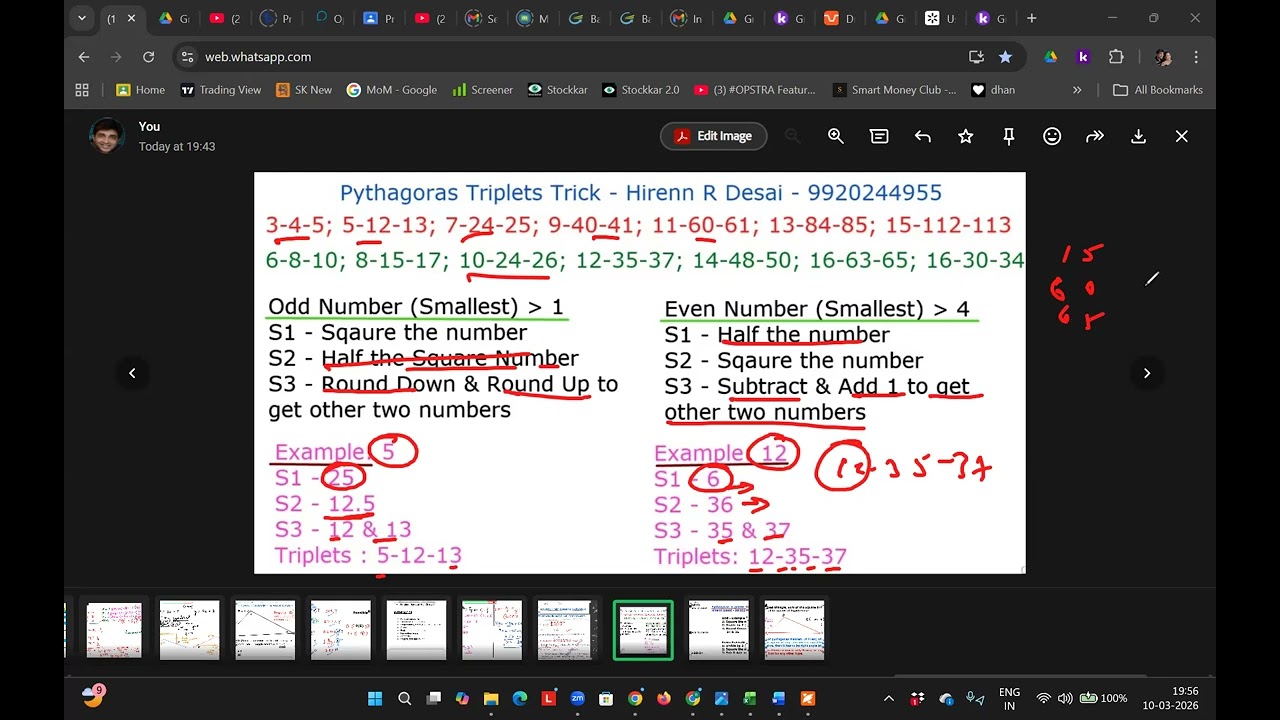
Task: Click the "Today at 19:43" timestamp
Action: [x=177, y=146]
